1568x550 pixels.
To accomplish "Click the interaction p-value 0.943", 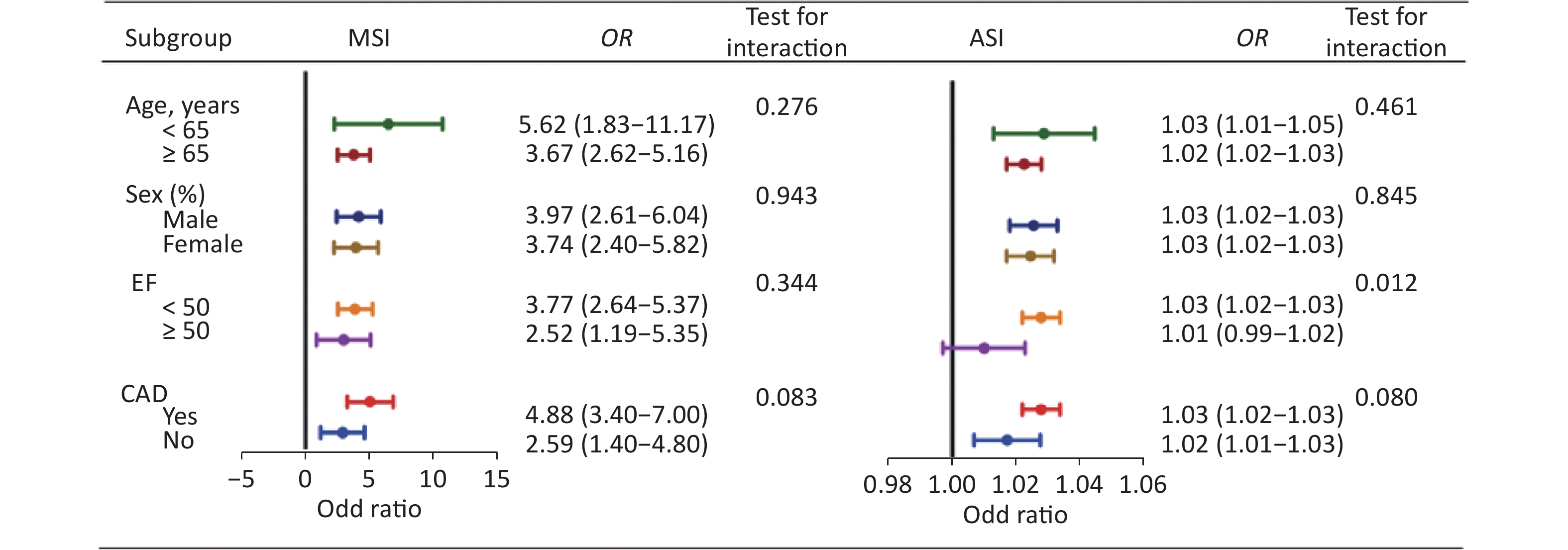I will pyautogui.click(x=786, y=196).
